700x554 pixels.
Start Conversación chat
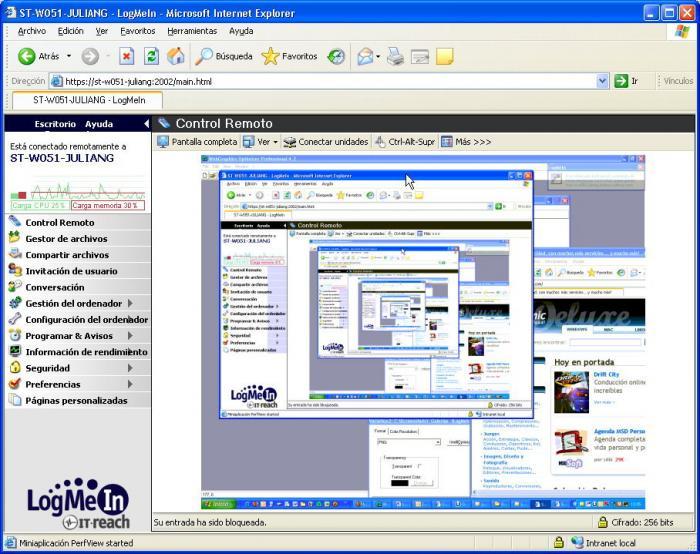[x=55, y=287]
